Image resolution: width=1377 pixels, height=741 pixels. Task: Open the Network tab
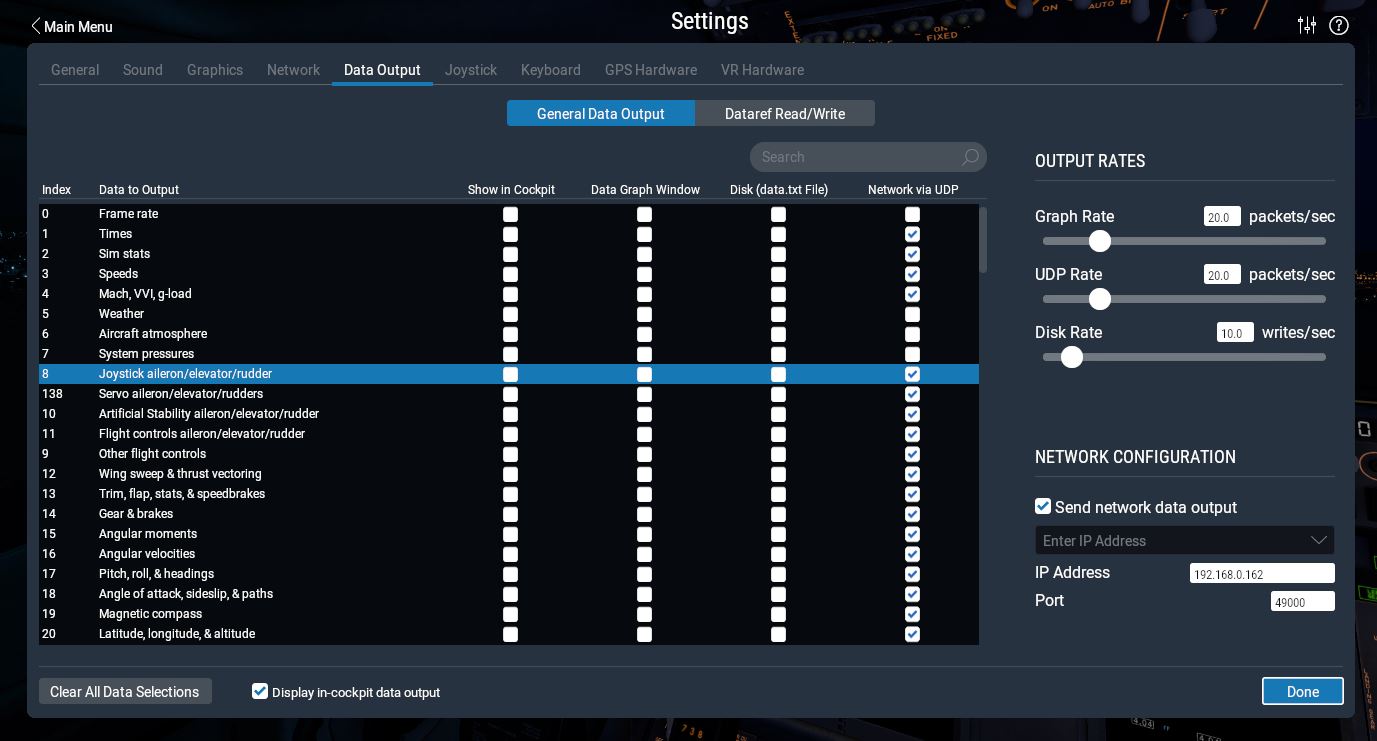(293, 70)
